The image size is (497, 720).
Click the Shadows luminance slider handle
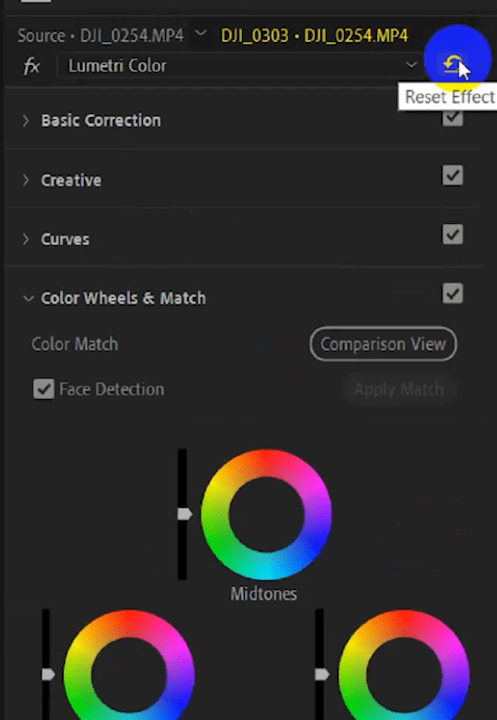click(48, 674)
